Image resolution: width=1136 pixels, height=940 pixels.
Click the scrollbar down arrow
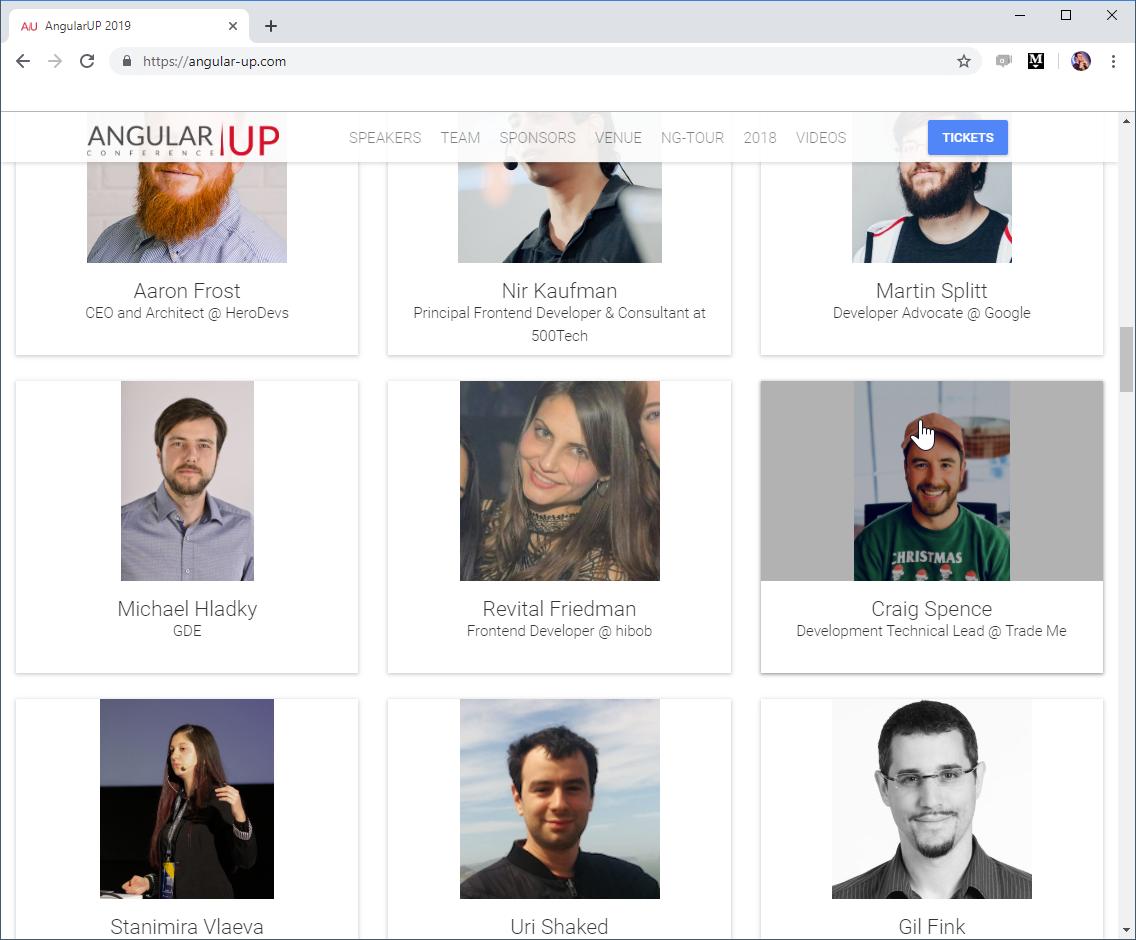(x=1127, y=930)
